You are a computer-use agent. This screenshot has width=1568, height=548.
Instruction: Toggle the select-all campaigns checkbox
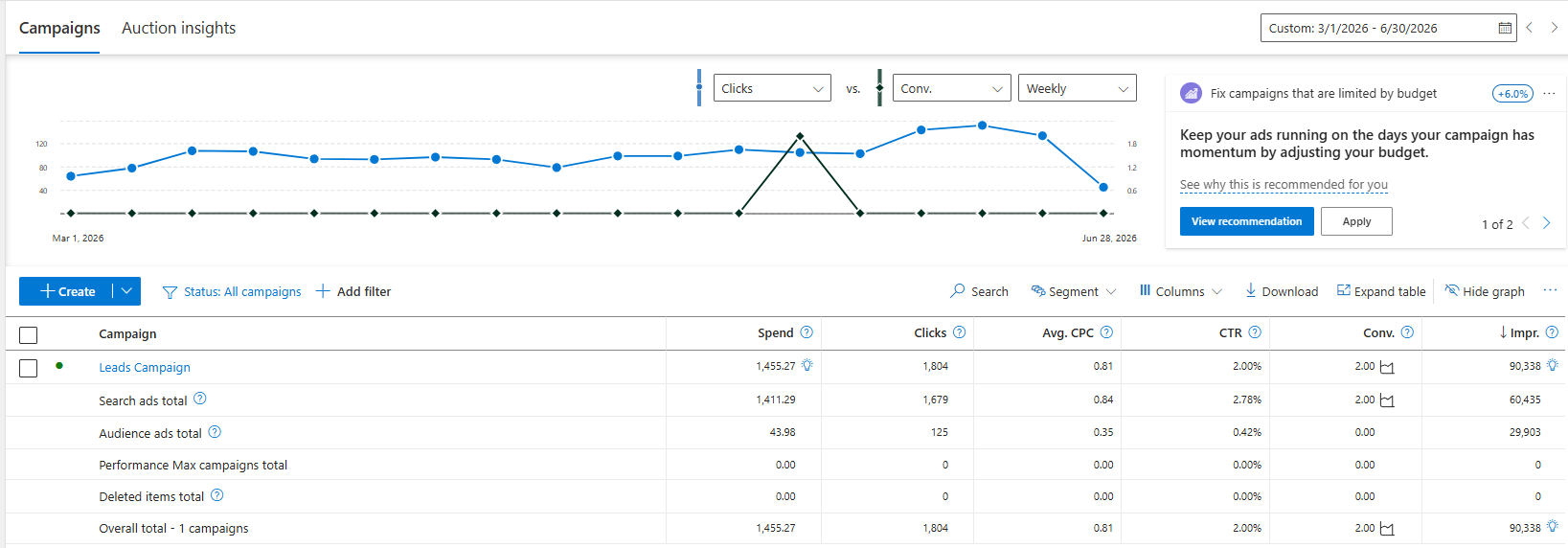(29, 335)
